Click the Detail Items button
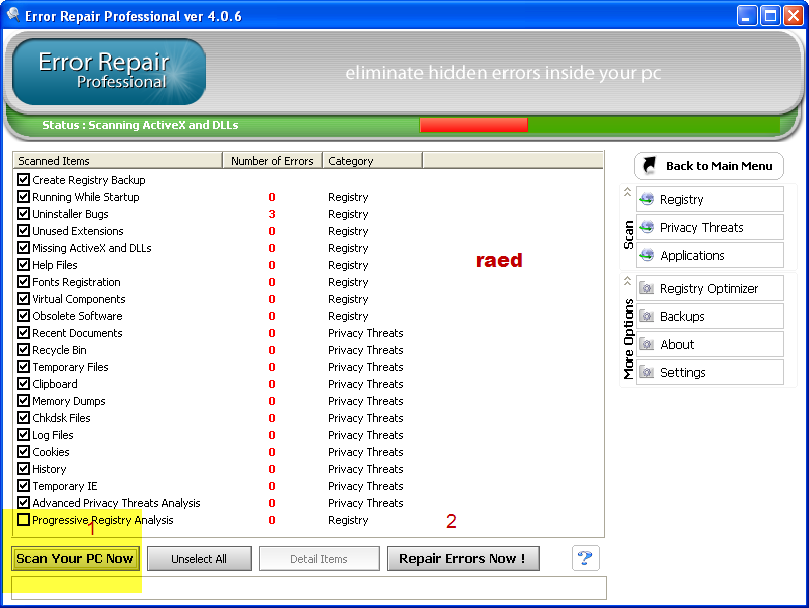 (x=319, y=558)
